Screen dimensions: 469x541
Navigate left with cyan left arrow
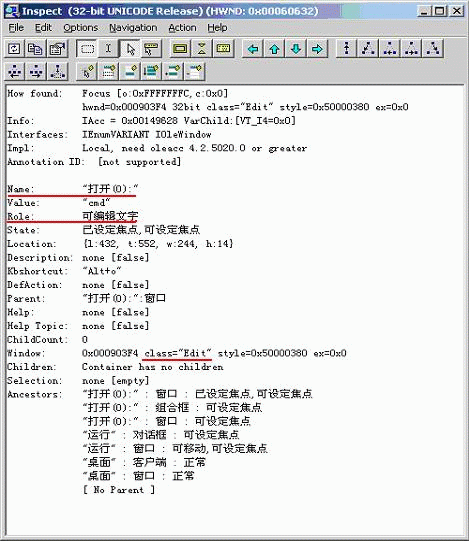coord(253,49)
